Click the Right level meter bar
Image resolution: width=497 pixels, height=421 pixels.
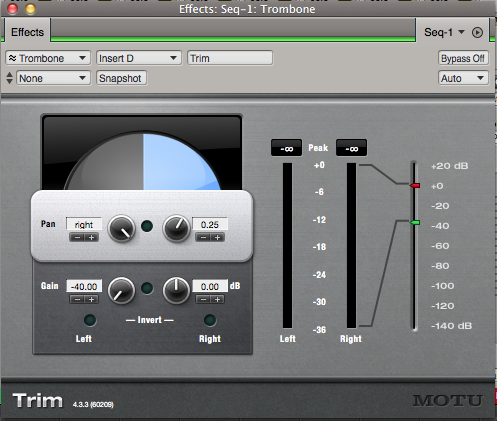(351, 246)
